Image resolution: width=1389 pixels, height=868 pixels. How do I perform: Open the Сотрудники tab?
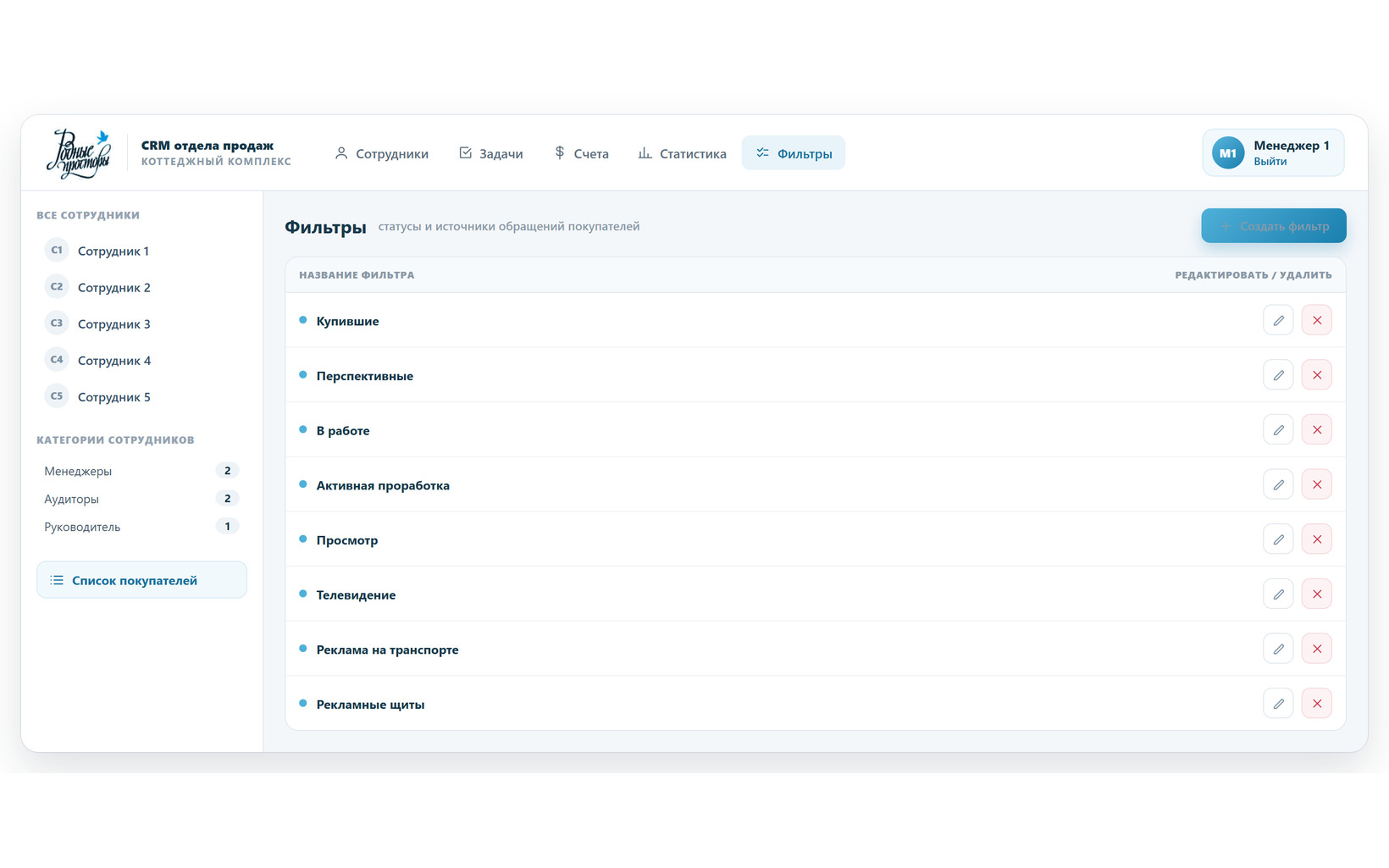[x=381, y=153]
